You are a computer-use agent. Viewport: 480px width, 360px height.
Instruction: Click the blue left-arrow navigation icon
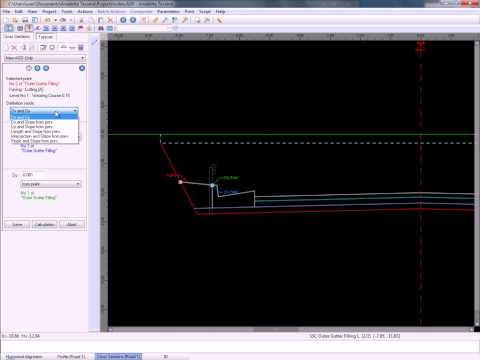[x=123, y=20]
